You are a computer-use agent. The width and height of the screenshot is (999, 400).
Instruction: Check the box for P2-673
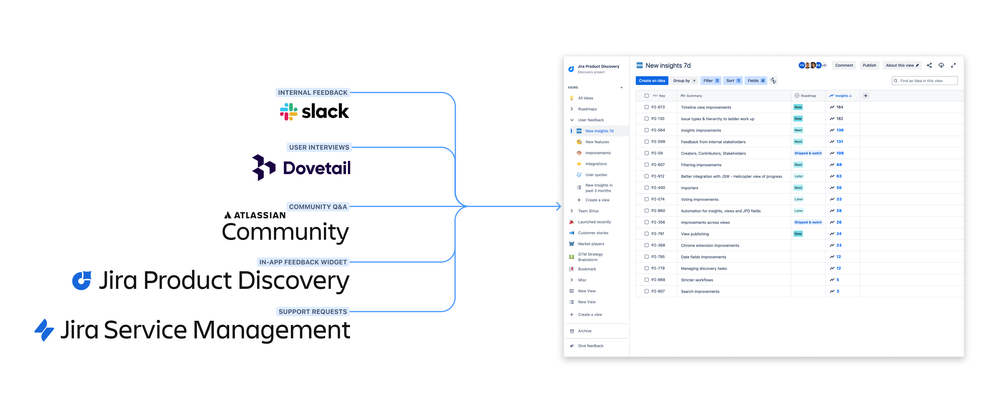click(x=646, y=107)
